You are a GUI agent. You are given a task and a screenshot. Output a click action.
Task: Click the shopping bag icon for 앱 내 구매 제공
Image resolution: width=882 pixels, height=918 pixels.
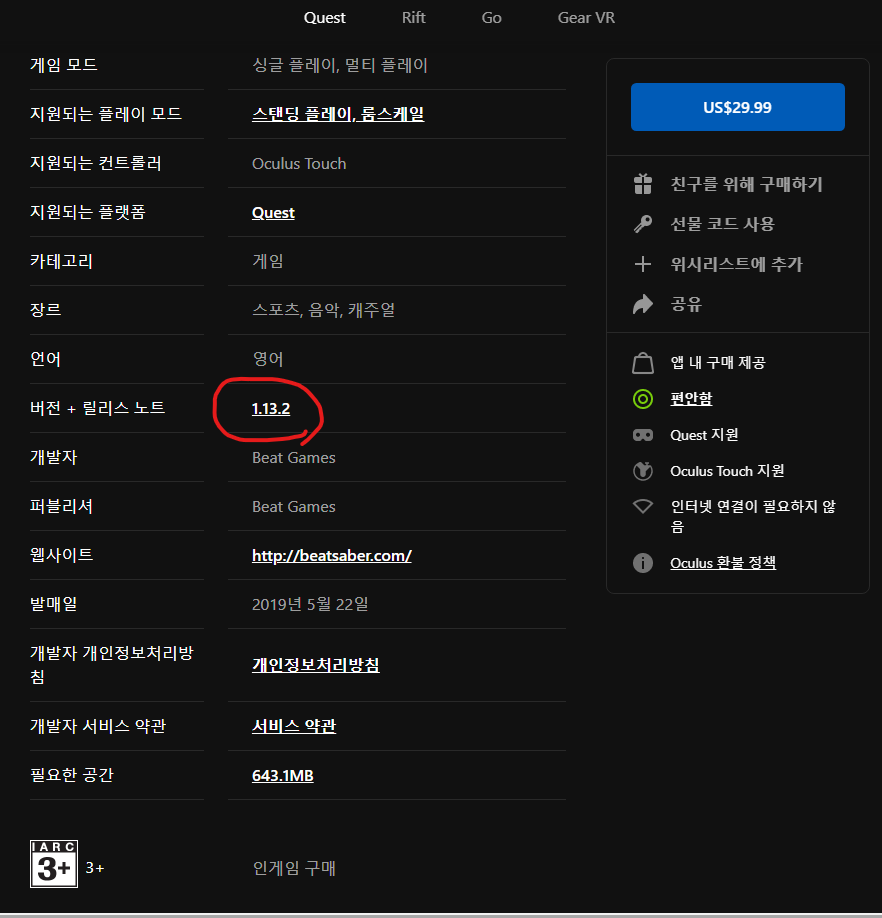click(643, 362)
